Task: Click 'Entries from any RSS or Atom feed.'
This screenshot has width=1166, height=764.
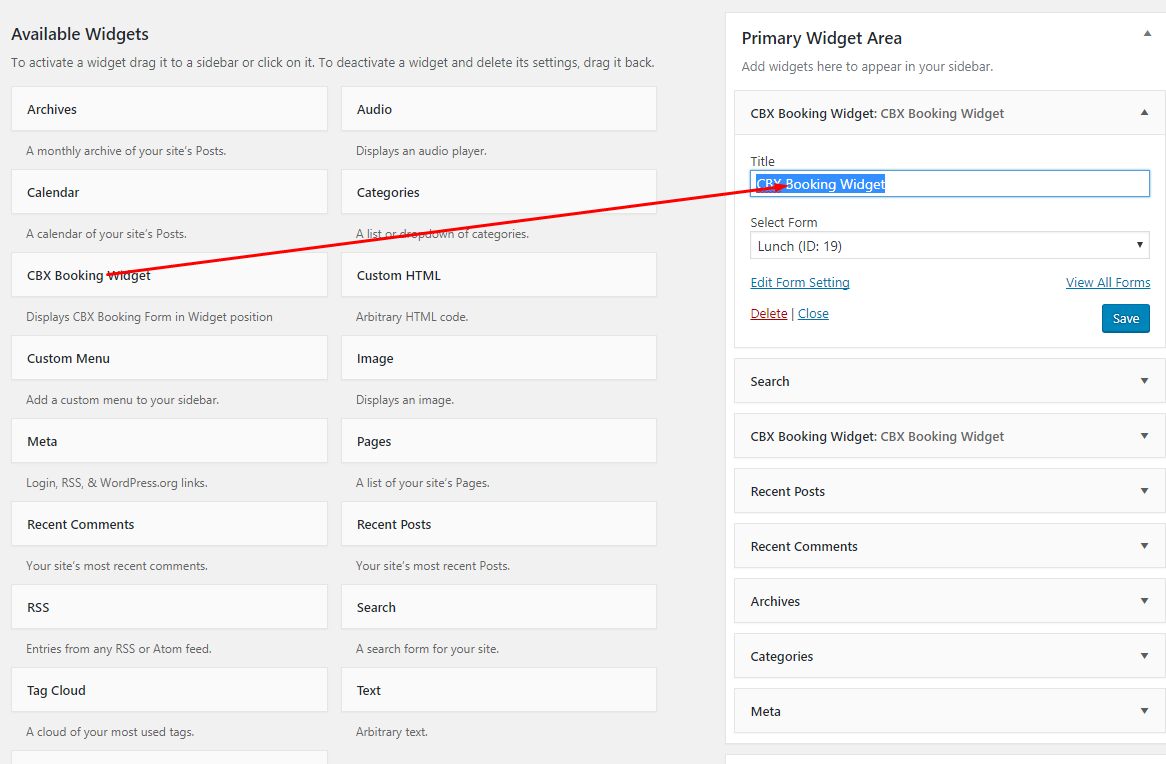Action: [119, 649]
